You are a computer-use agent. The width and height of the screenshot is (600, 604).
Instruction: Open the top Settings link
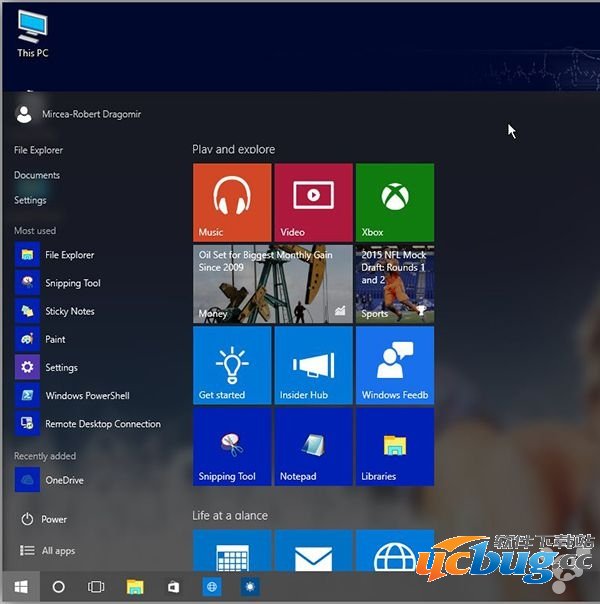pyautogui.click(x=30, y=200)
